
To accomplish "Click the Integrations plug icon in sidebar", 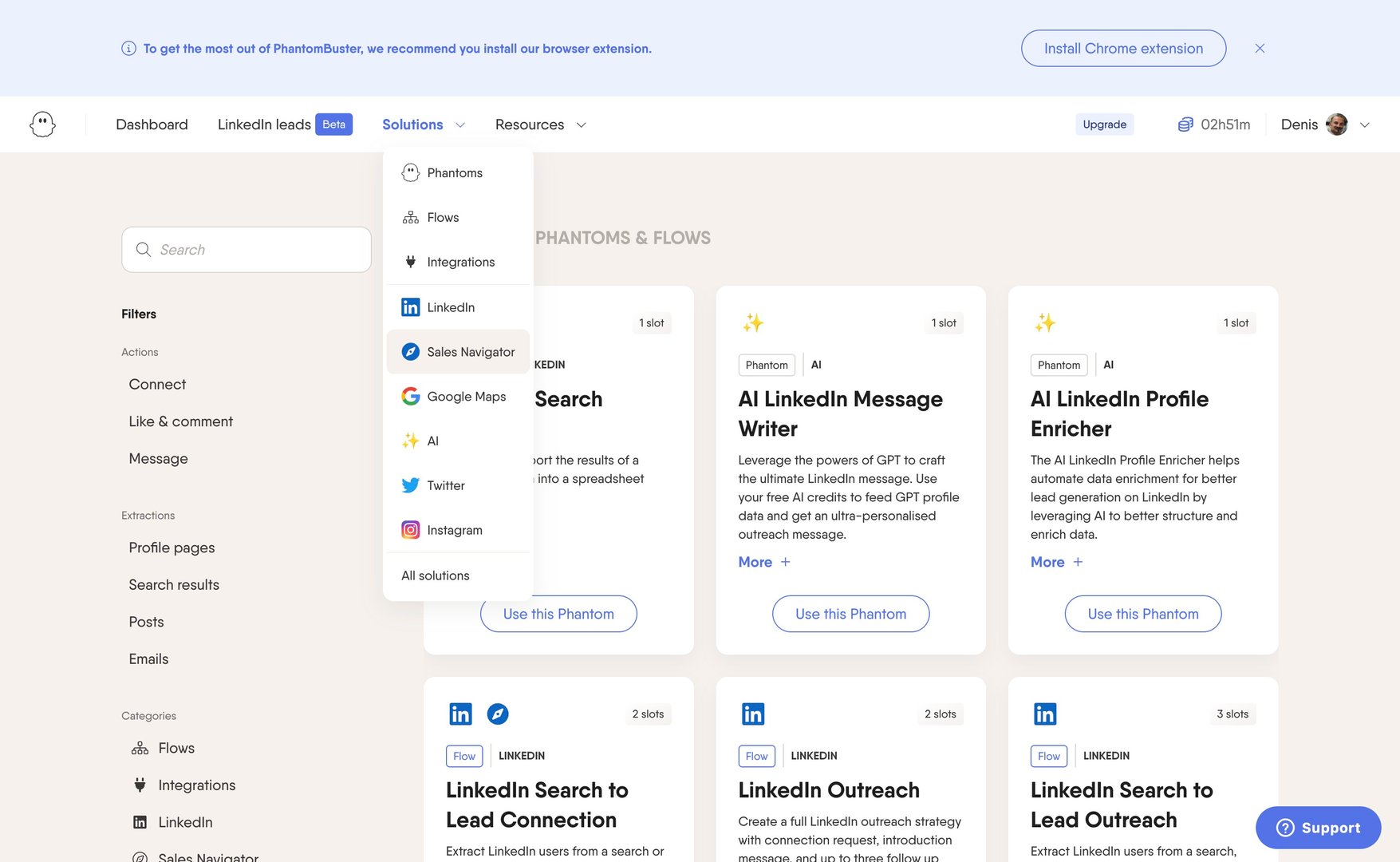I will tap(140, 785).
